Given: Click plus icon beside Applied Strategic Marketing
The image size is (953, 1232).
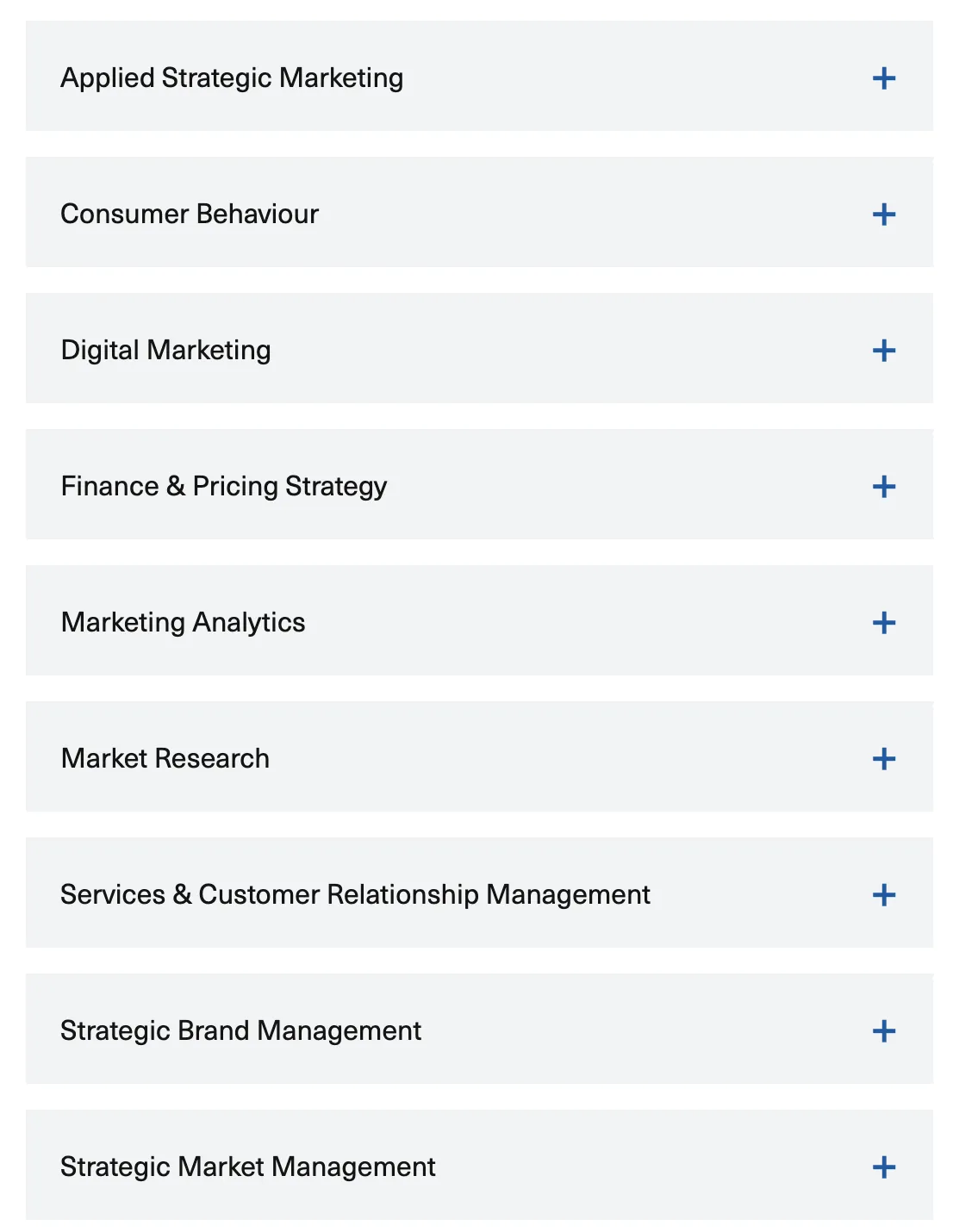Looking at the screenshot, I should click(x=884, y=78).
